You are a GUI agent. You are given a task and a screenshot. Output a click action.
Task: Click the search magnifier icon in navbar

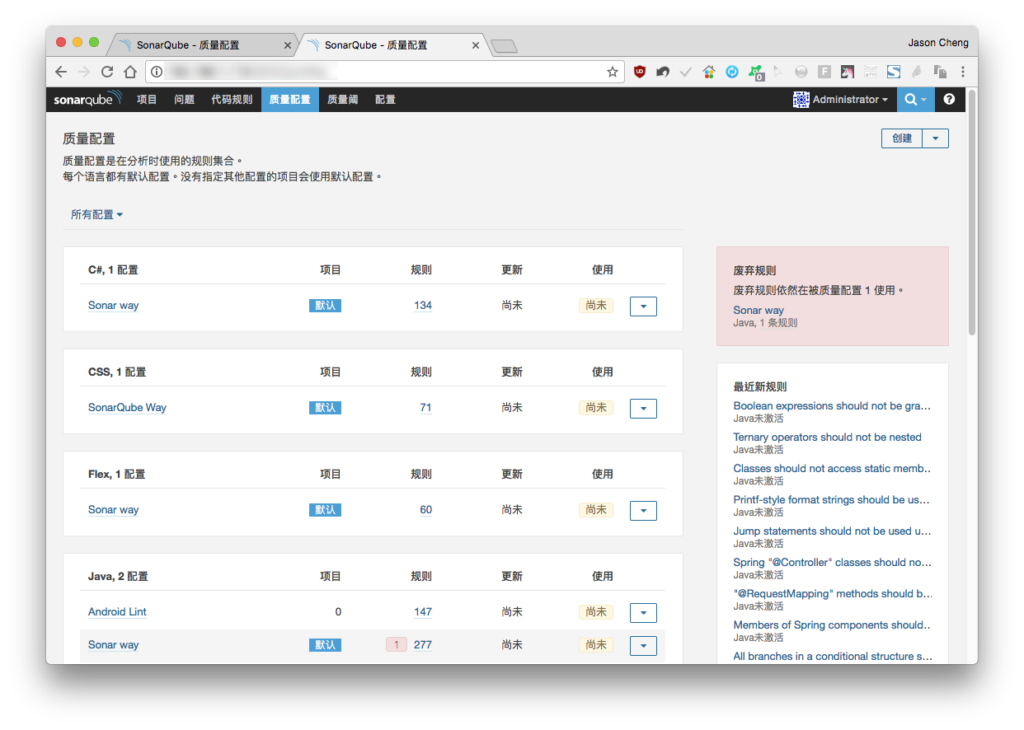(x=910, y=99)
